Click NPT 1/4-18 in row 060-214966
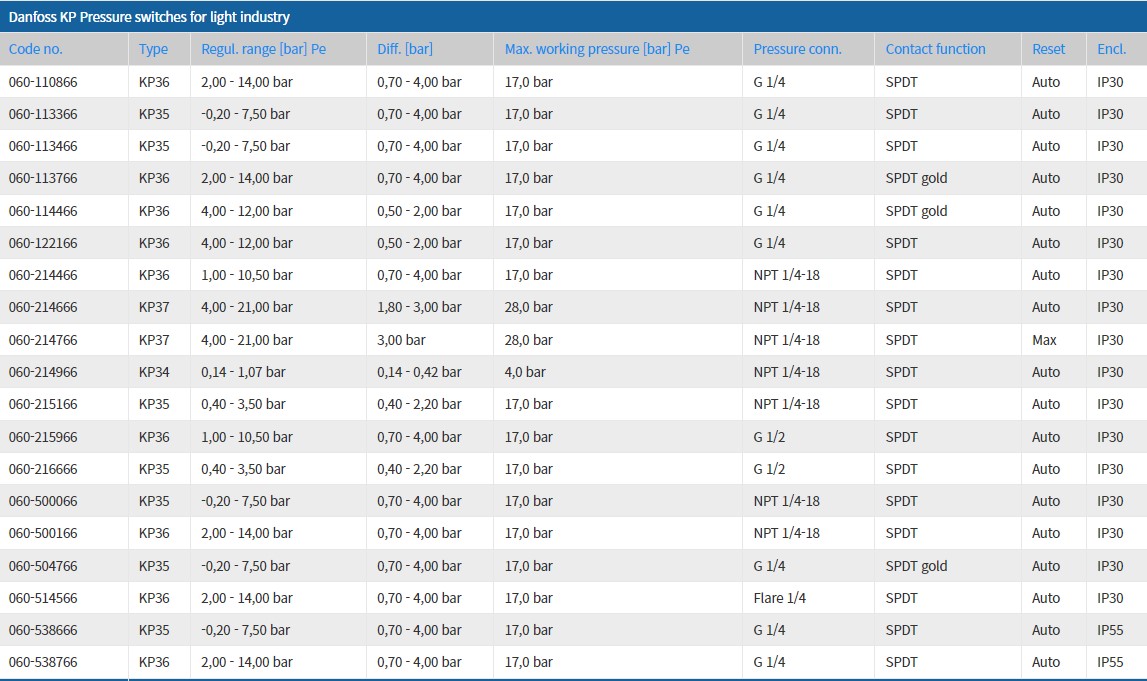 click(x=787, y=372)
